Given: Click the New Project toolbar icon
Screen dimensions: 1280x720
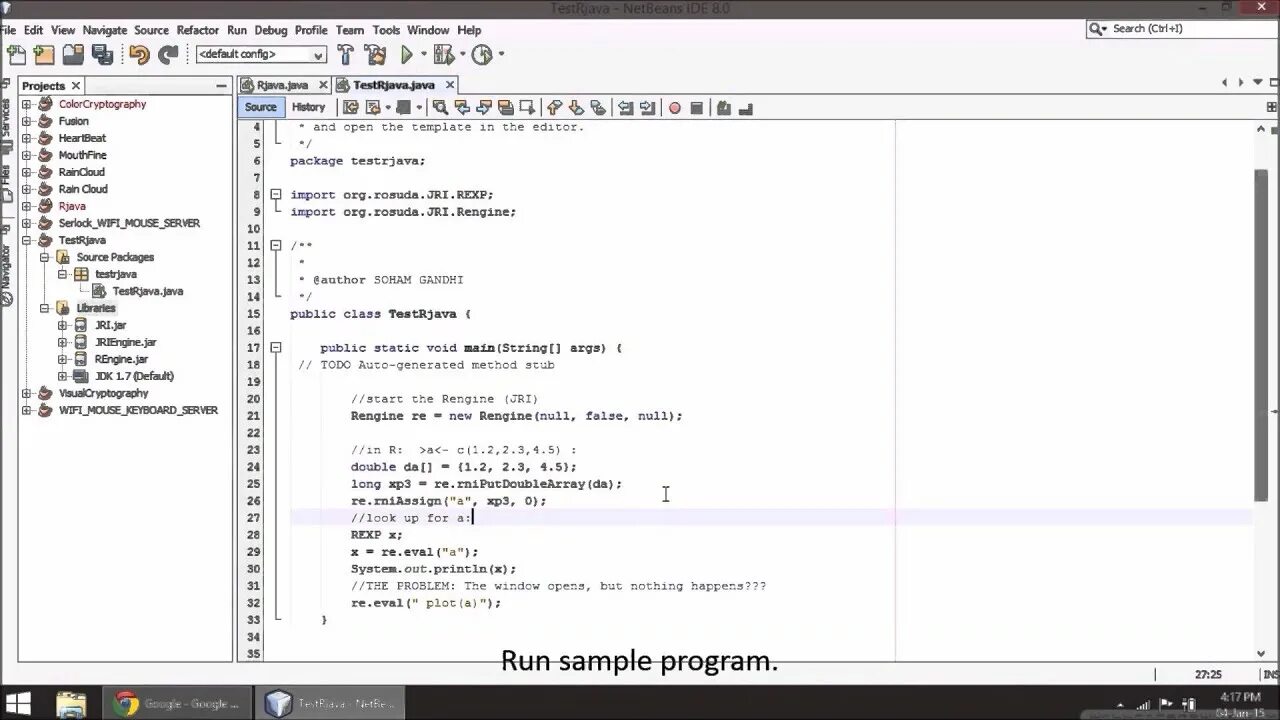Looking at the screenshot, I should pos(45,55).
